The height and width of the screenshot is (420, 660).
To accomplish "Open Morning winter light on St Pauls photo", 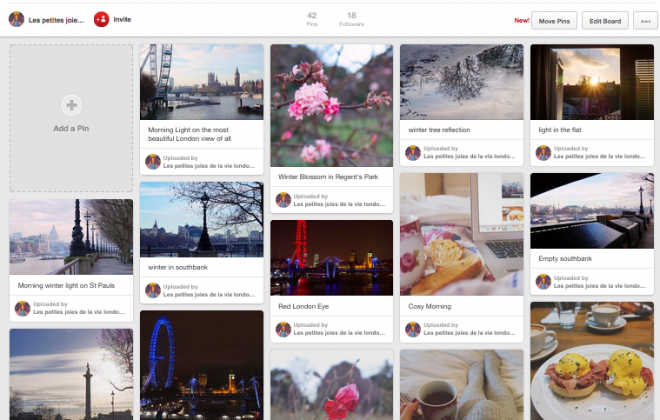I will pos(71,236).
